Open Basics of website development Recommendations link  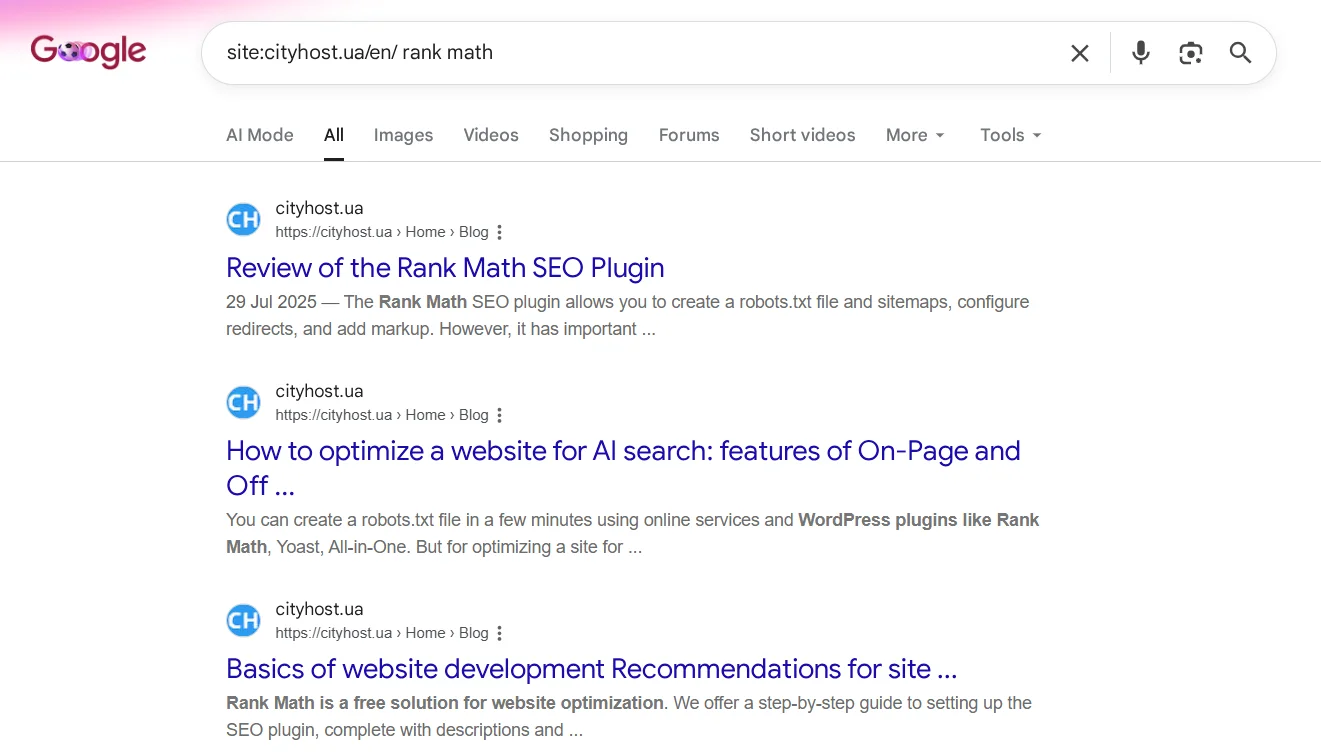[592, 668]
